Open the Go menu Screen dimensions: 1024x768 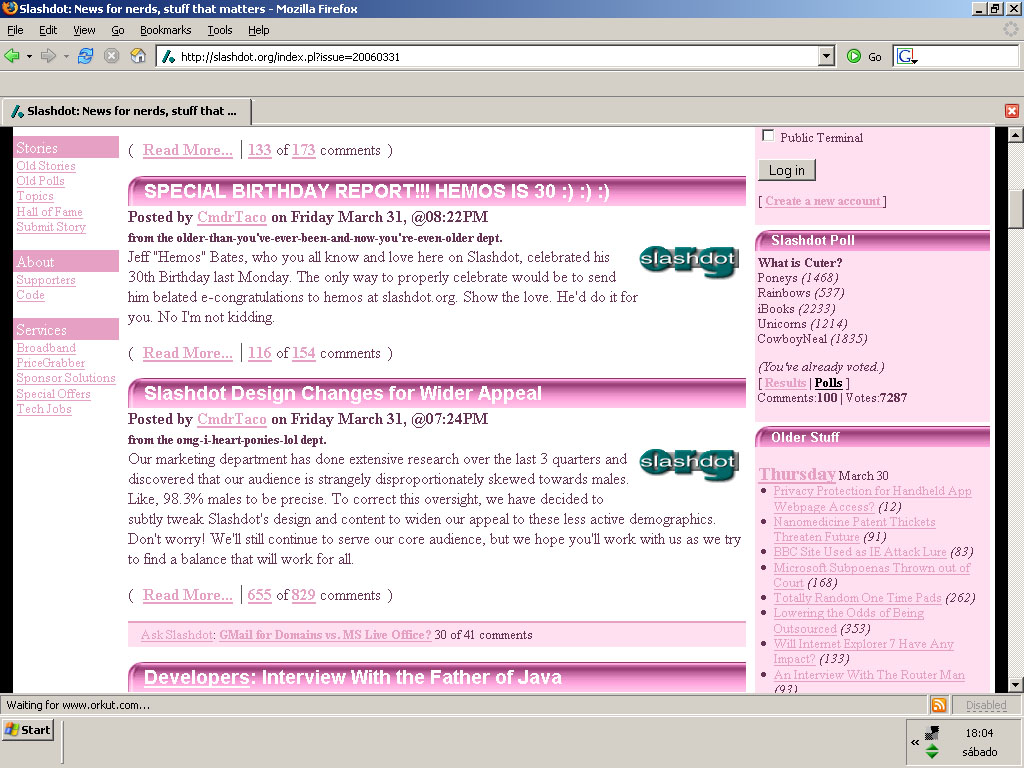[118, 30]
